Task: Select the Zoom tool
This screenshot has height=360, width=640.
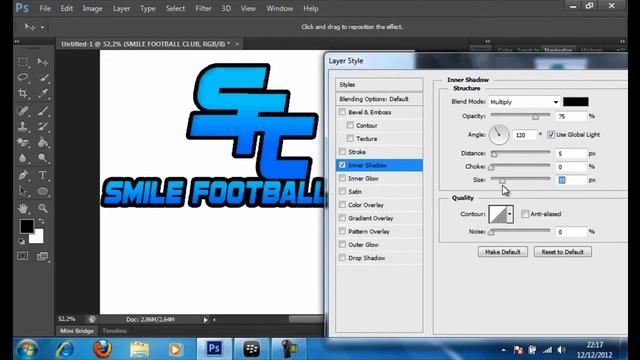Action: pos(43,208)
